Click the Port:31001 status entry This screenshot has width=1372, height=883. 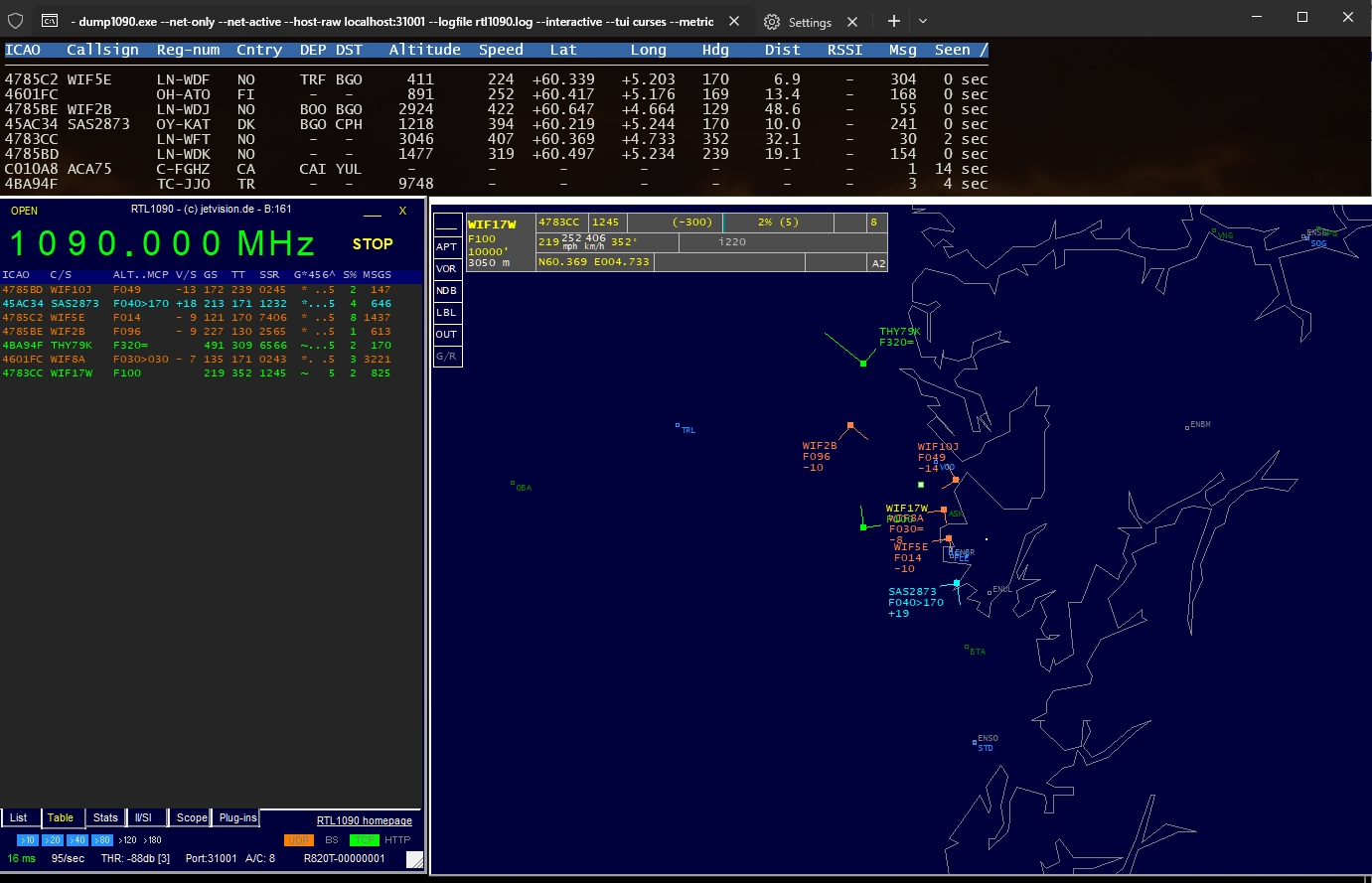211,858
